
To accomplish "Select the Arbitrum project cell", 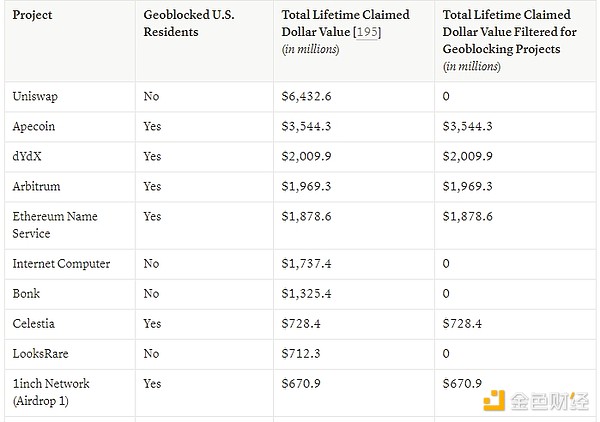I will click(37, 186).
